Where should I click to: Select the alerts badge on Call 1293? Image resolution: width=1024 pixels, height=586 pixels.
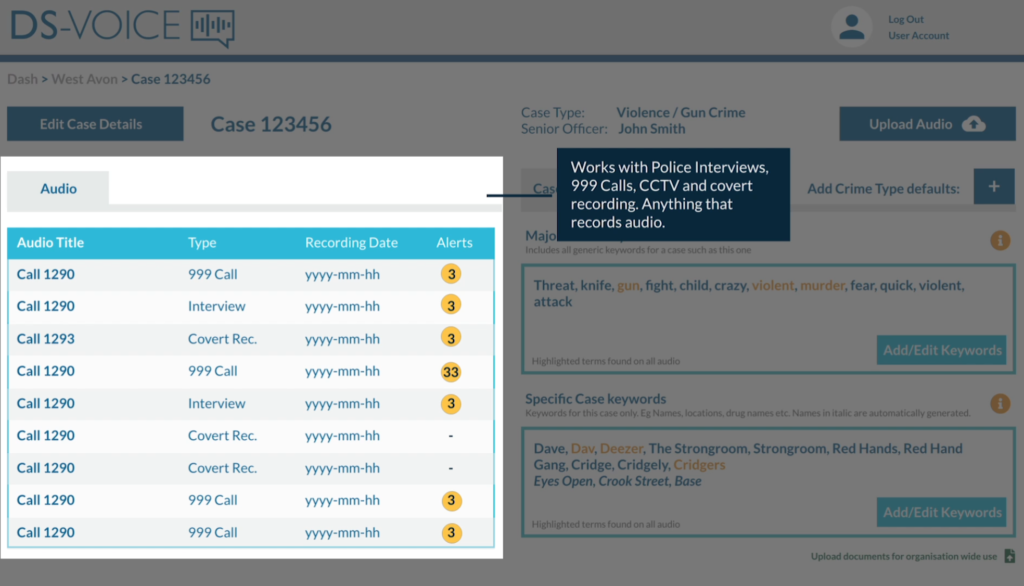tap(450, 339)
